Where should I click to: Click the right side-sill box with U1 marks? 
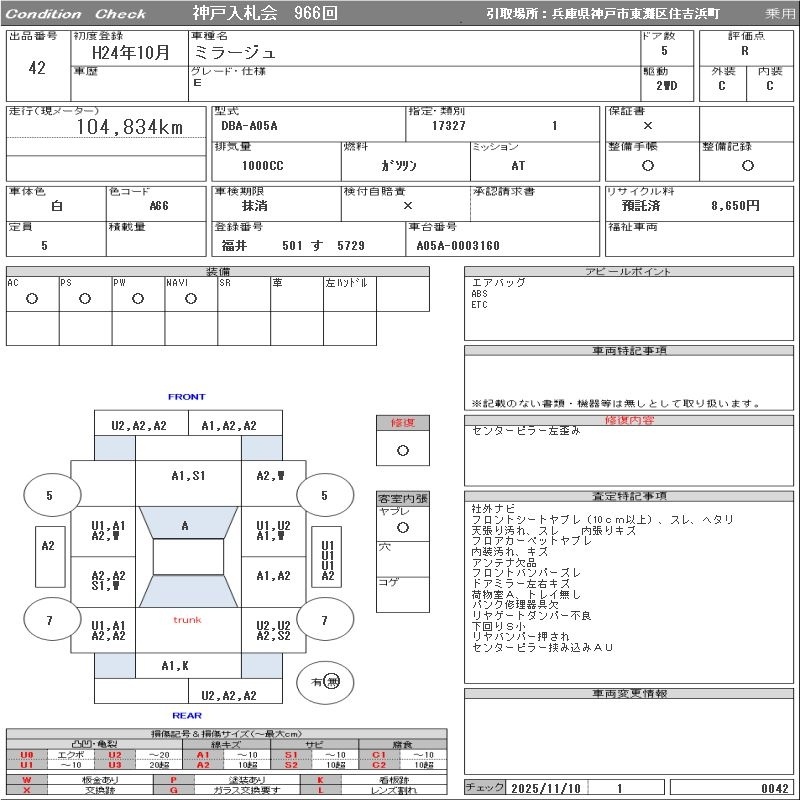coord(327,557)
